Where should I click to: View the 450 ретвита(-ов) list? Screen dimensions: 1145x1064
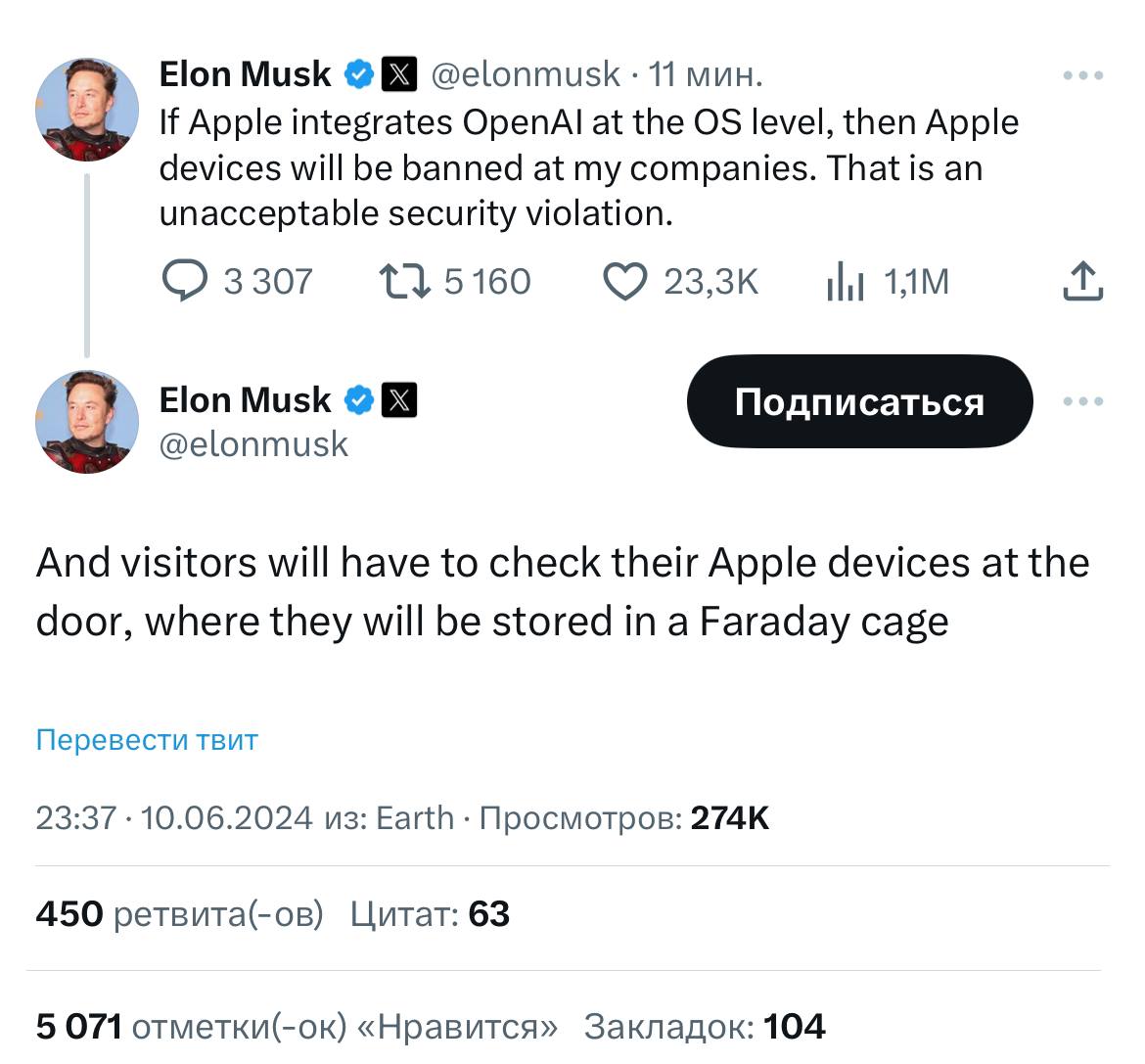click(179, 914)
